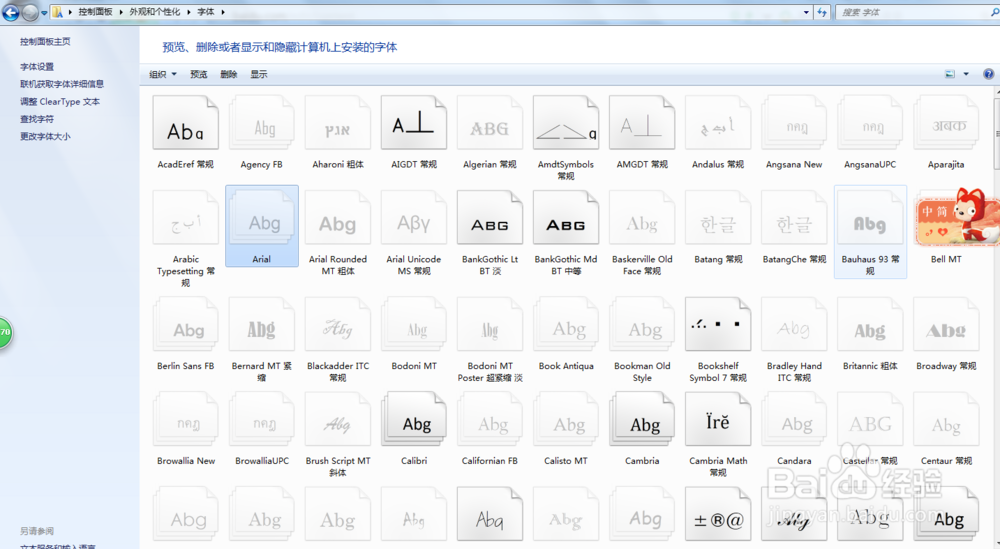Click 控制面板 in the address breadcrumb

[96, 12]
